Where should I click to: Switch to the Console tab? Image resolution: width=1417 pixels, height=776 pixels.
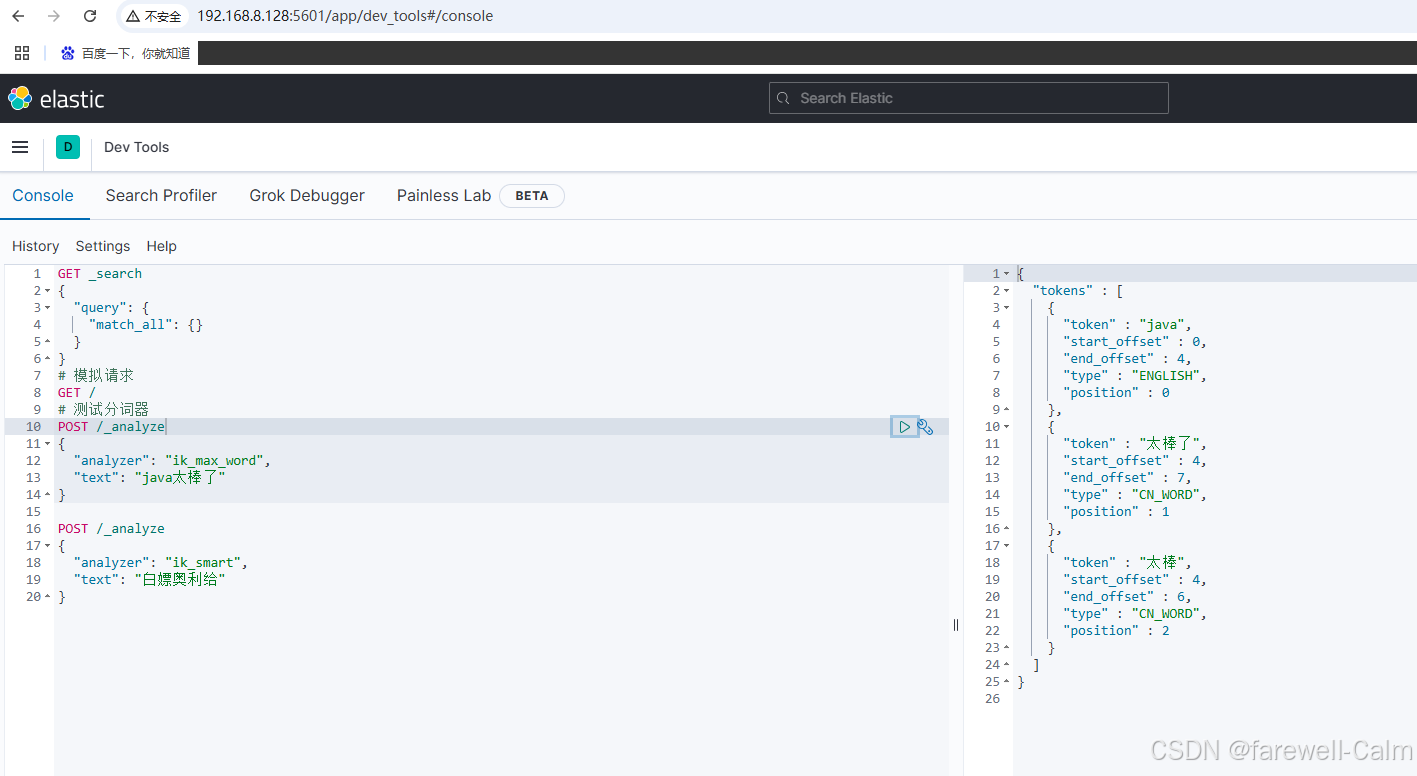[x=43, y=195]
